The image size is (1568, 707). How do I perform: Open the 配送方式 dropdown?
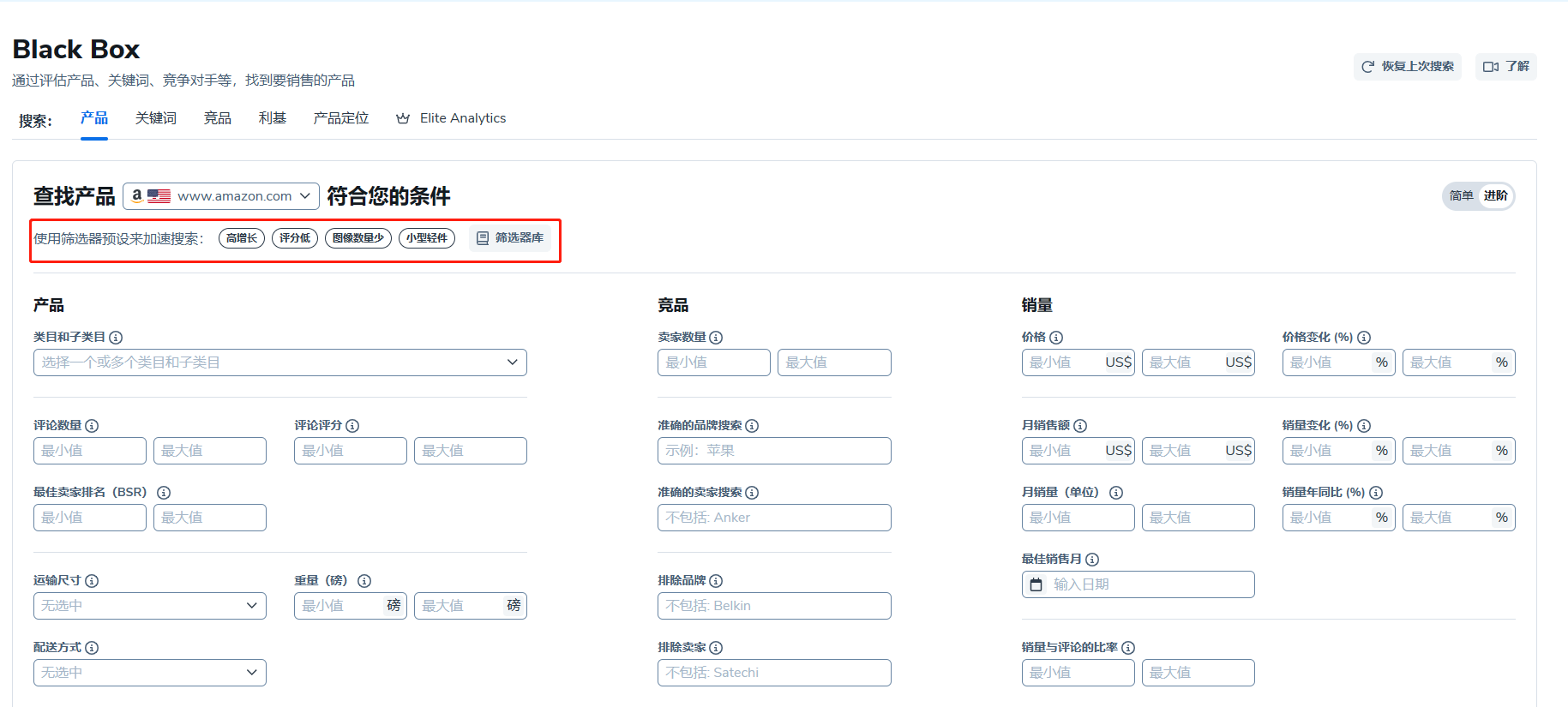(150, 673)
